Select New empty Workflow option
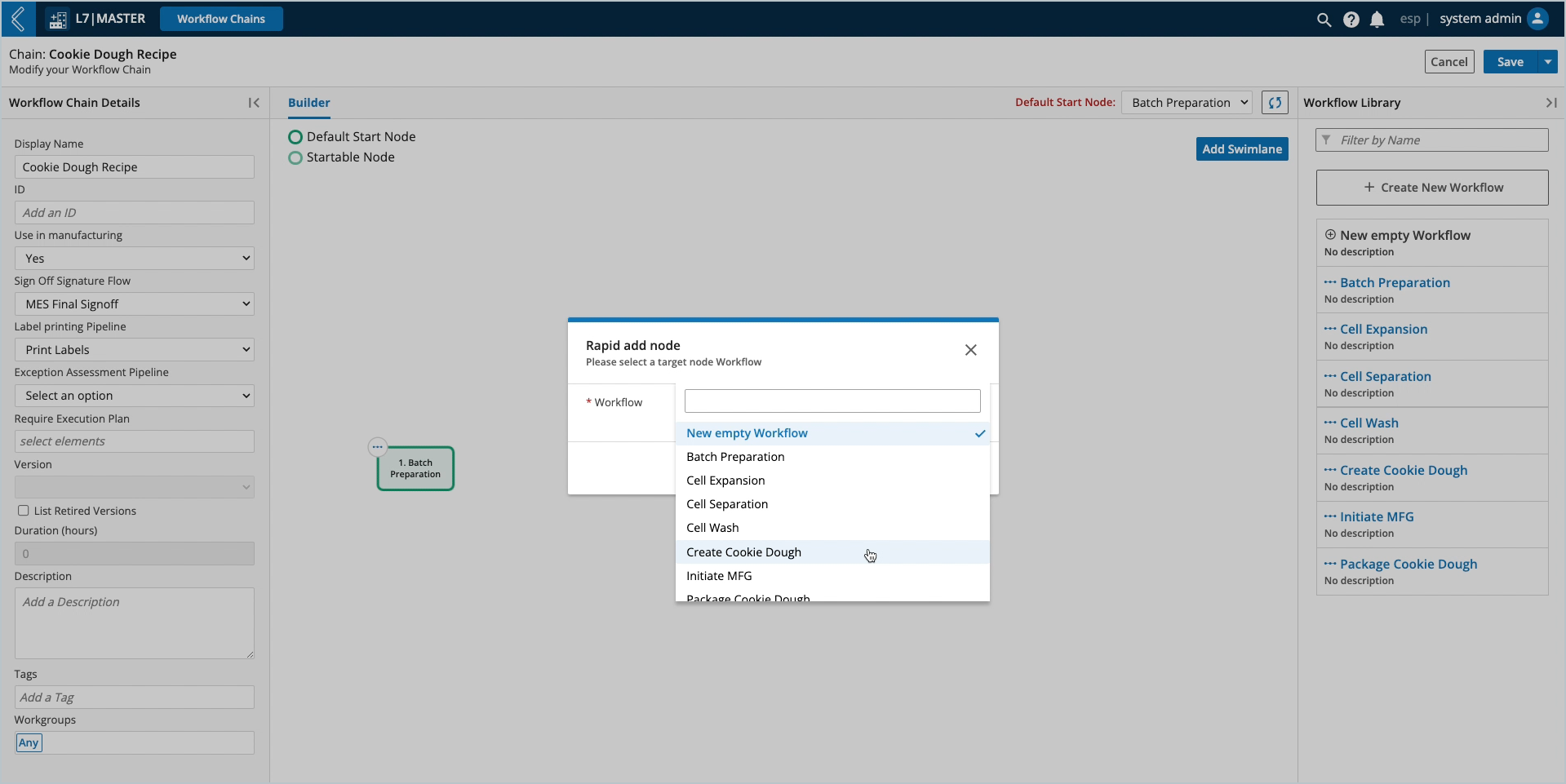Viewport: 1566px width, 784px height. (x=832, y=433)
